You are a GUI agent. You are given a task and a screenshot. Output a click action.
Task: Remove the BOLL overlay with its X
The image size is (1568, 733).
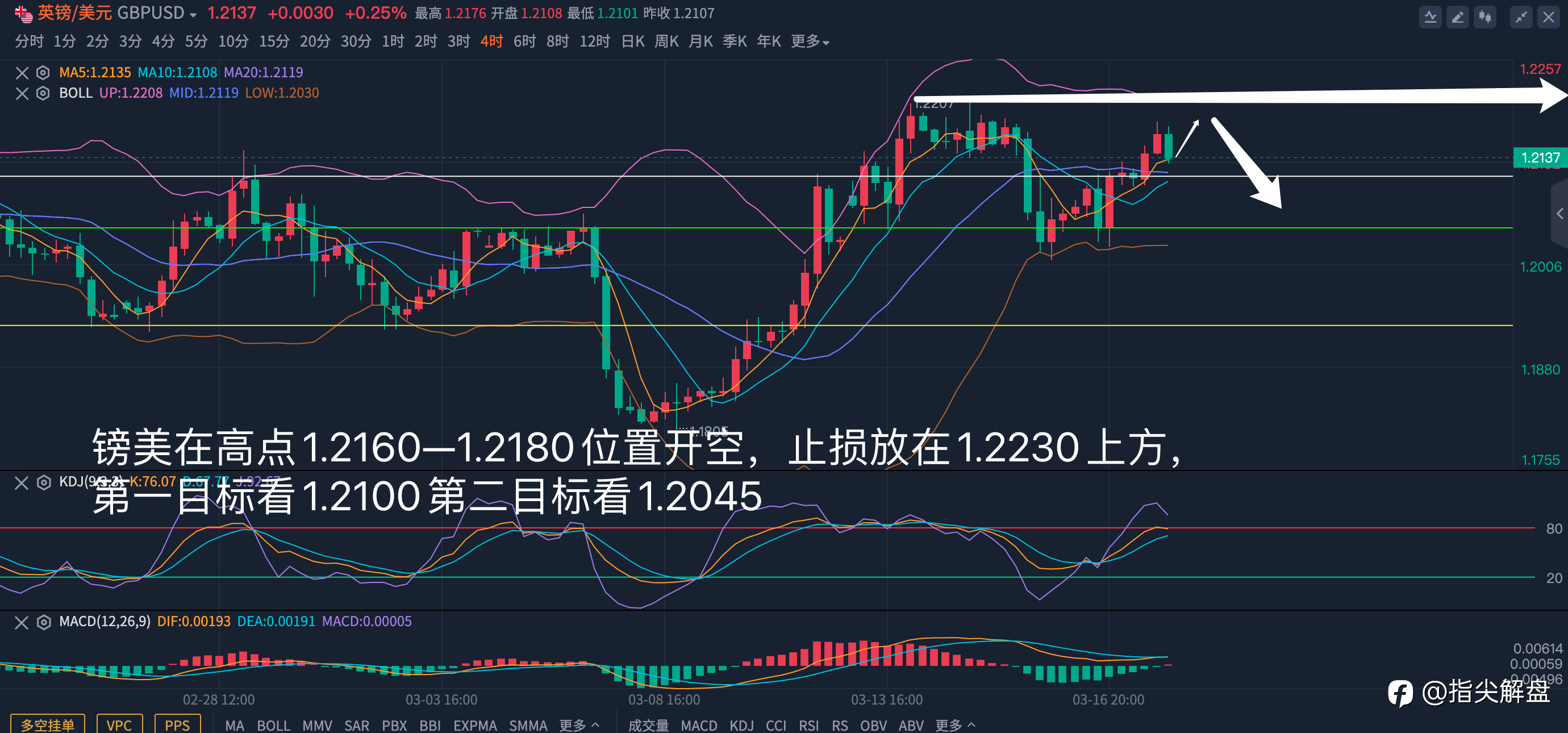tap(22, 93)
